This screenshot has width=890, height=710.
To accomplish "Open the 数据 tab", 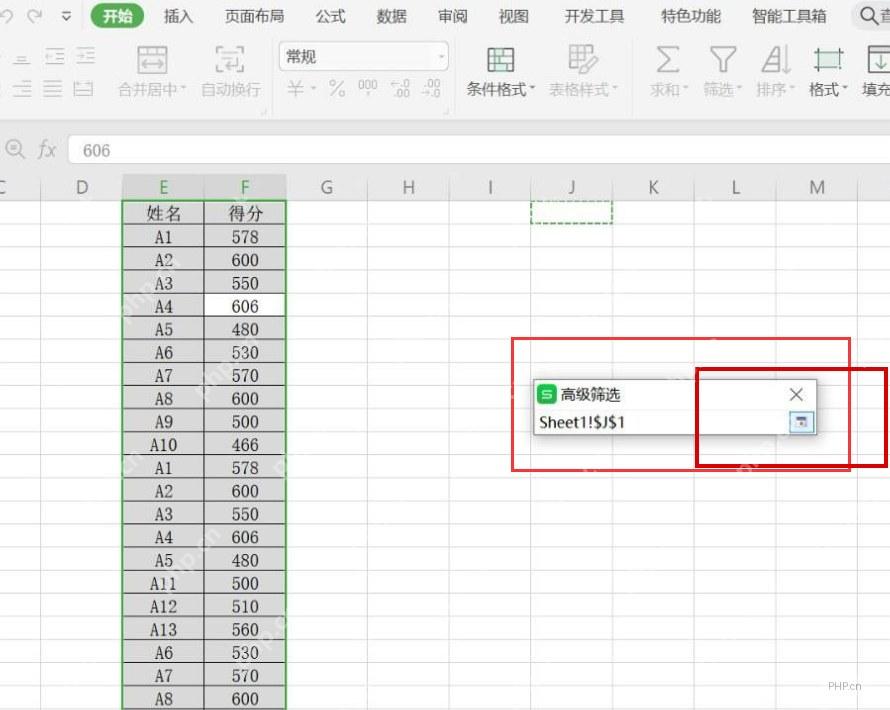I will (x=392, y=16).
